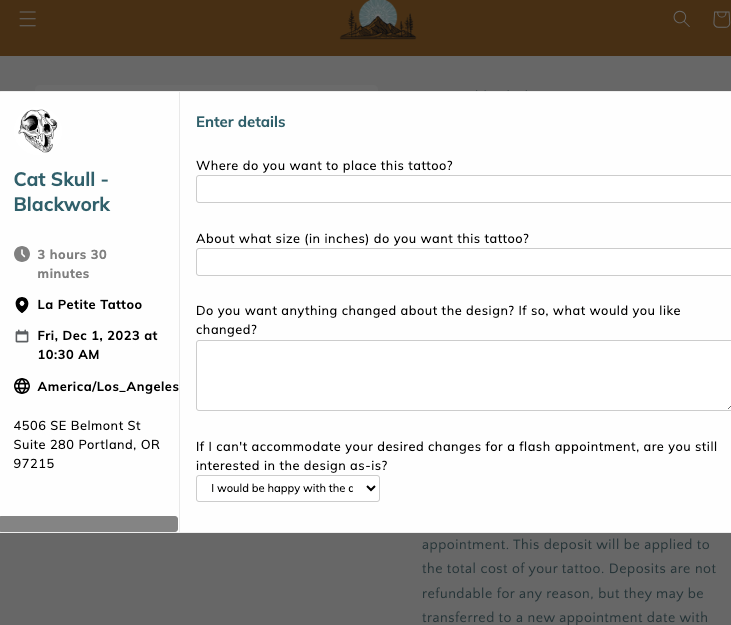The image size is (731, 625).
Task: Focus the tattoo placement text field
Action: coord(463,189)
